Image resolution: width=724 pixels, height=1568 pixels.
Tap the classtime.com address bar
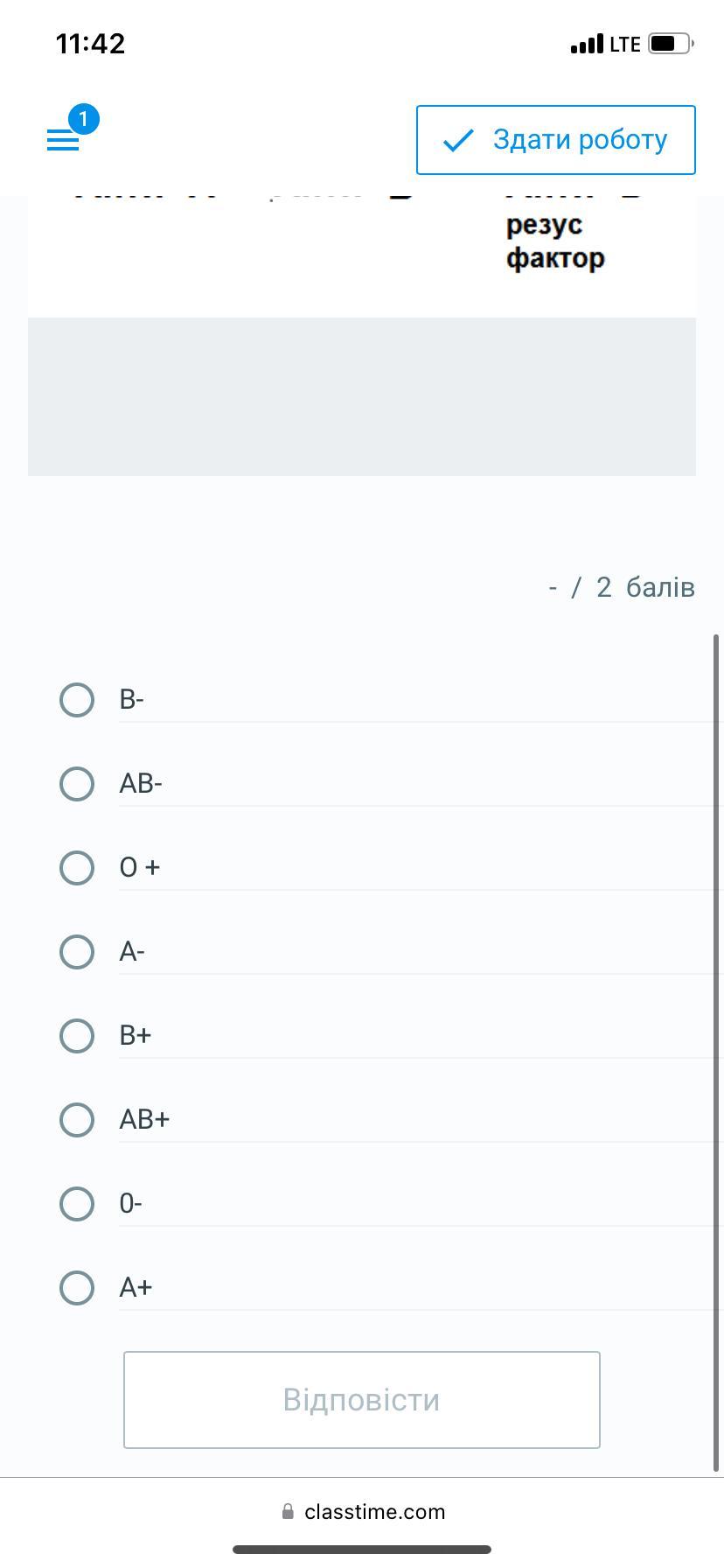tap(362, 1511)
